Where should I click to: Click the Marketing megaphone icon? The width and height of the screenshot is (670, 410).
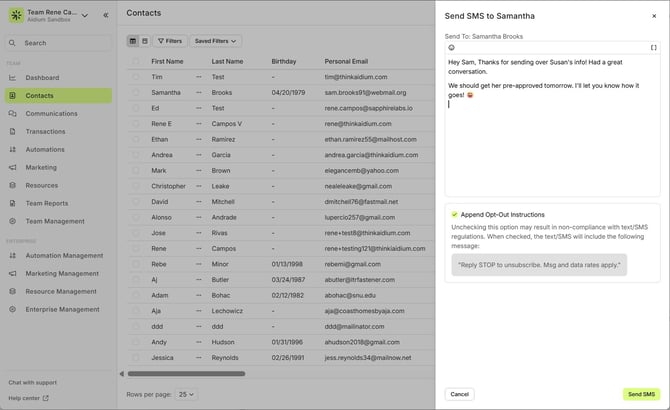12,168
